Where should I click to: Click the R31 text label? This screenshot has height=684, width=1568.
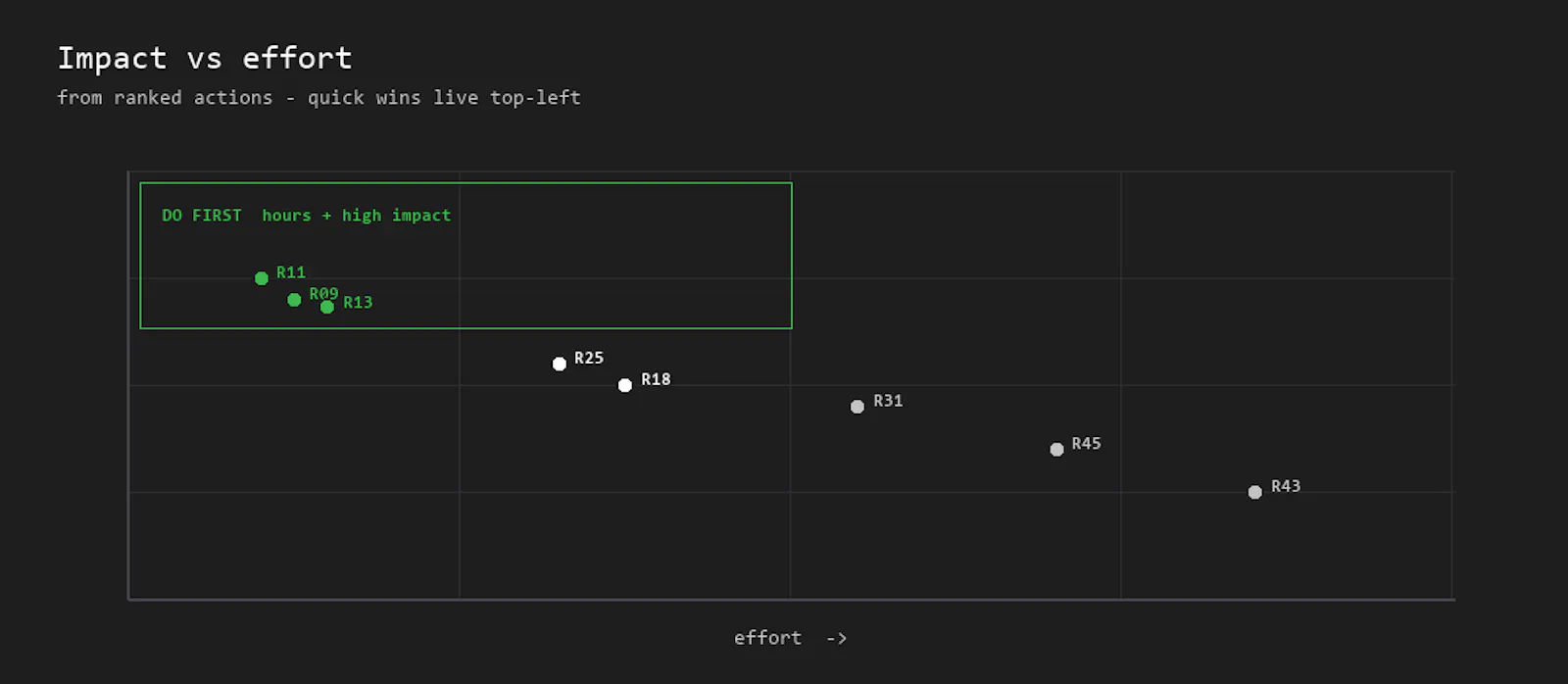(888, 401)
